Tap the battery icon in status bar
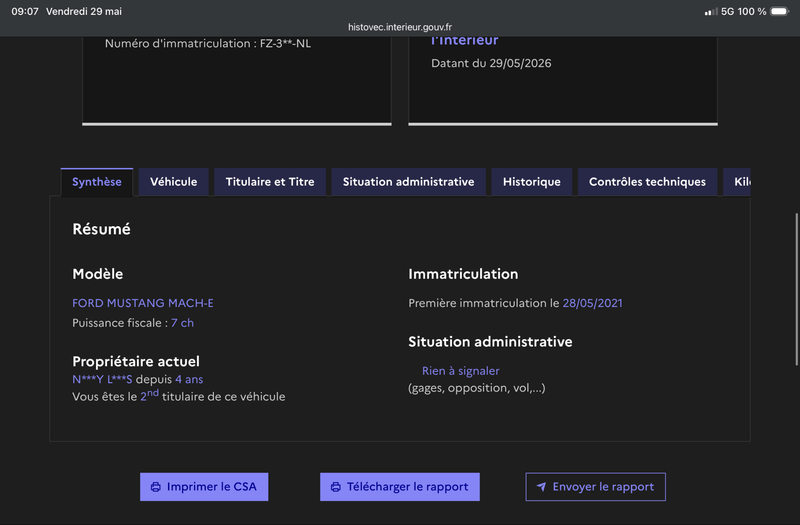 780,11
